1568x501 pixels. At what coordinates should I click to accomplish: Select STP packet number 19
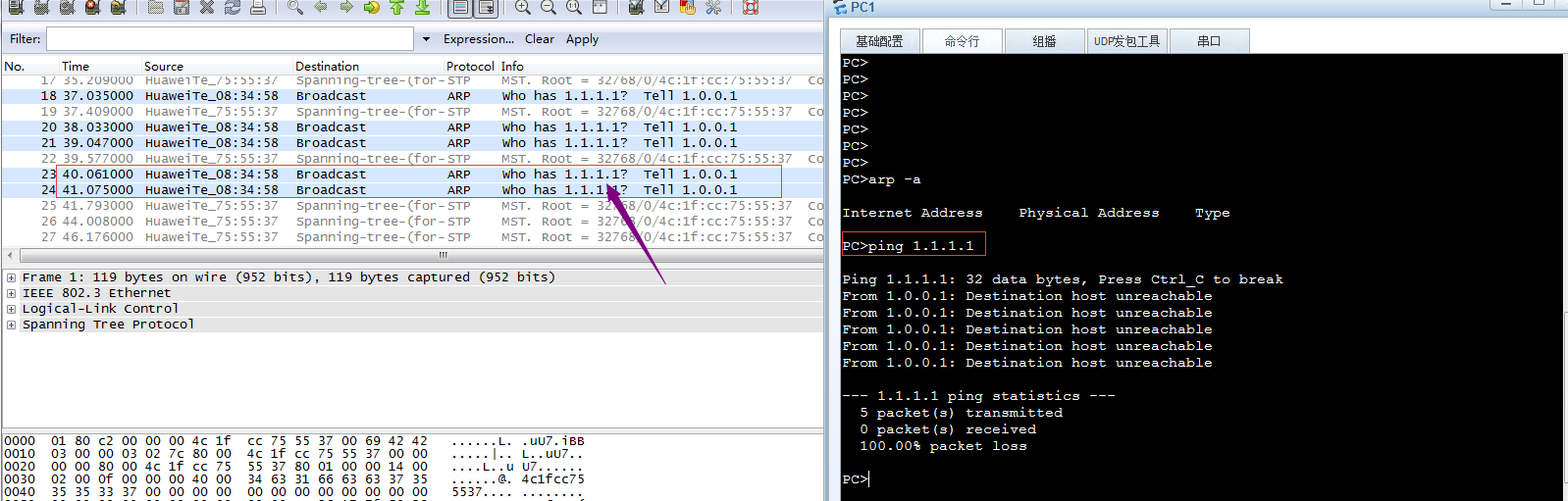(413, 112)
